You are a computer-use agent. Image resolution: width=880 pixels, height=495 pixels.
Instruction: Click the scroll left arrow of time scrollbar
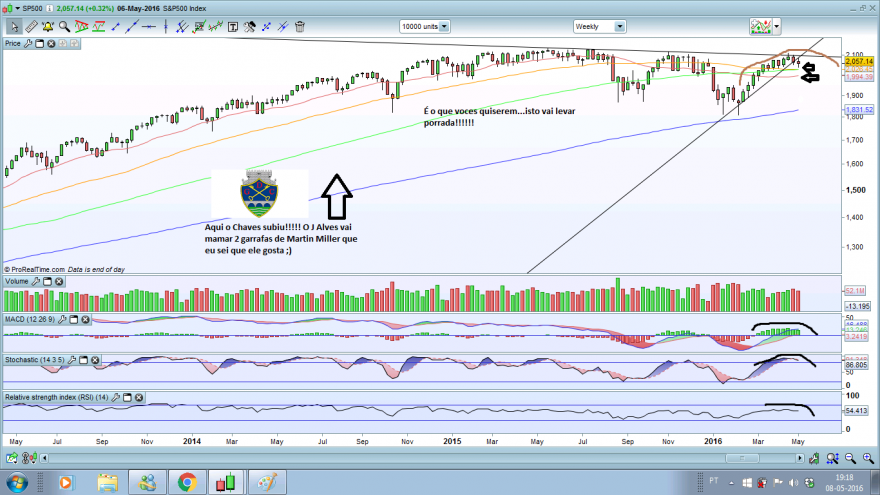pyautogui.click(x=44, y=459)
